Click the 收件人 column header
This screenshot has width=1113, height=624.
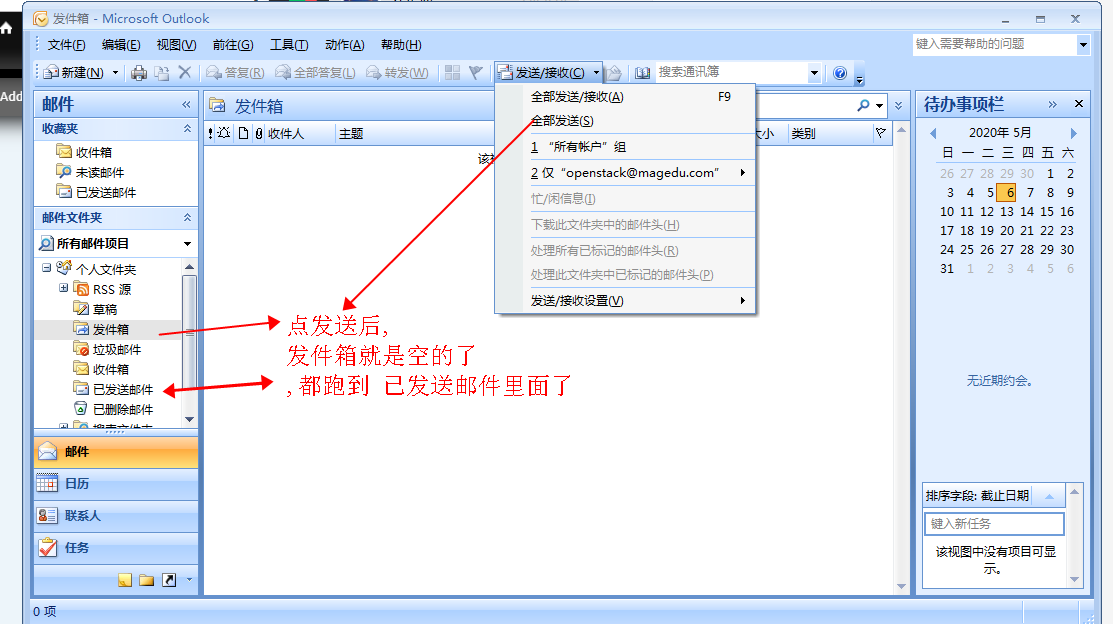point(299,133)
